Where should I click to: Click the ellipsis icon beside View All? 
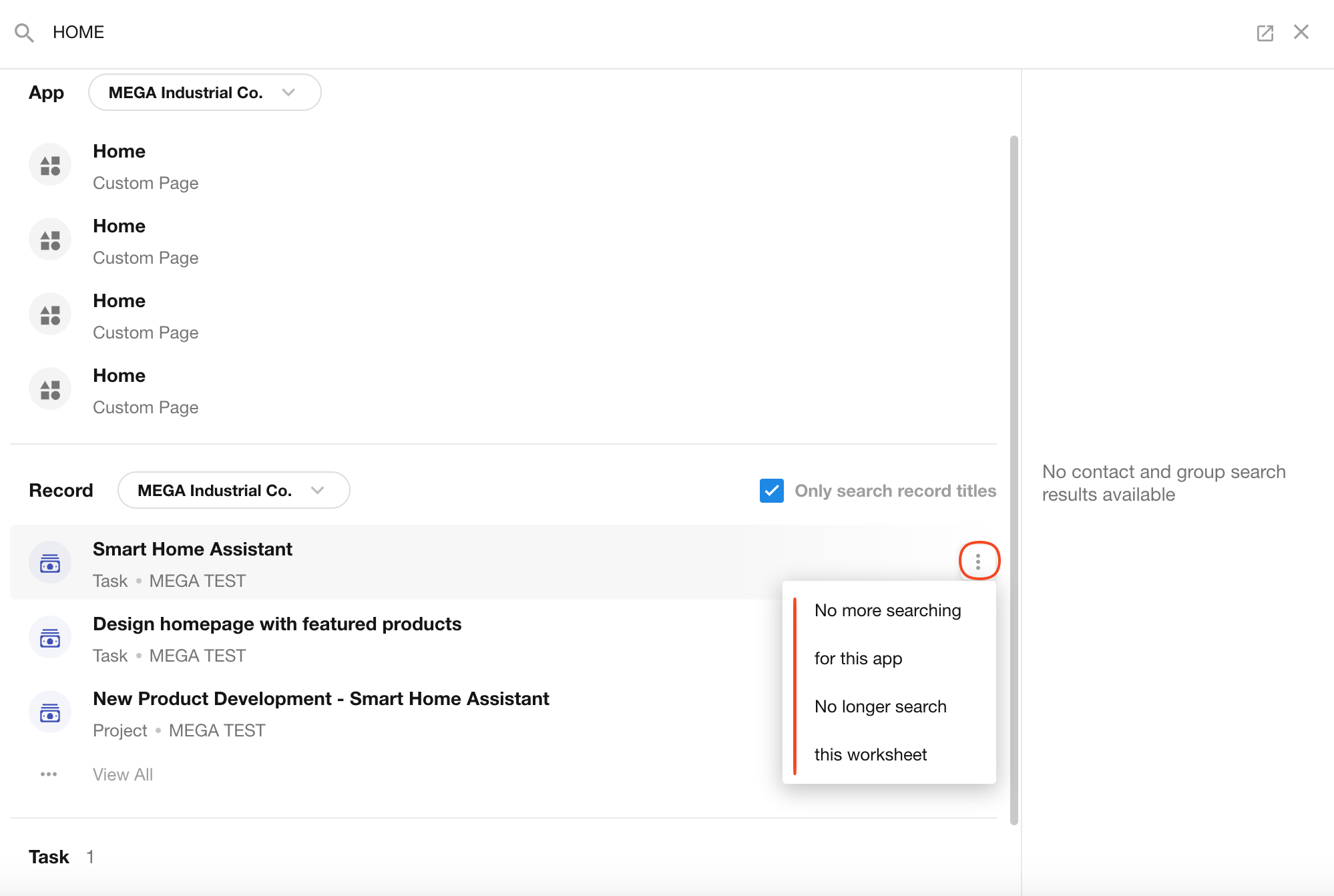tap(49, 774)
